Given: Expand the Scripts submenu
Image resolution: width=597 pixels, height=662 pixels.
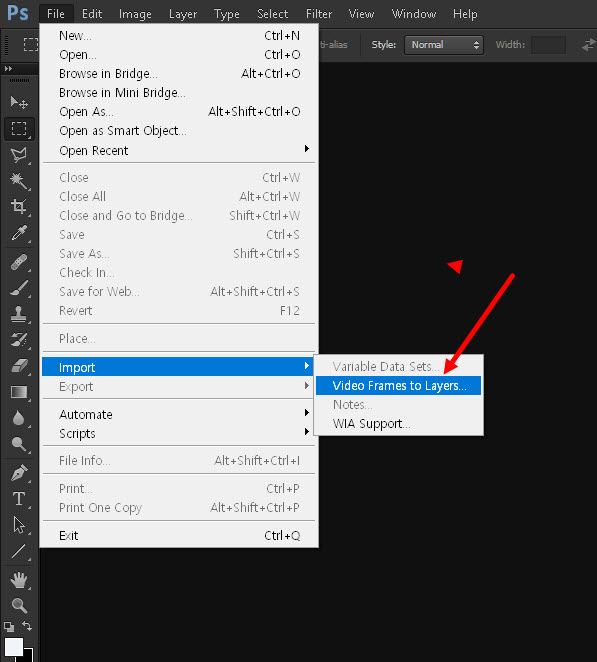Looking at the screenshot, I should pyautogui.click(x=179, y=433).
